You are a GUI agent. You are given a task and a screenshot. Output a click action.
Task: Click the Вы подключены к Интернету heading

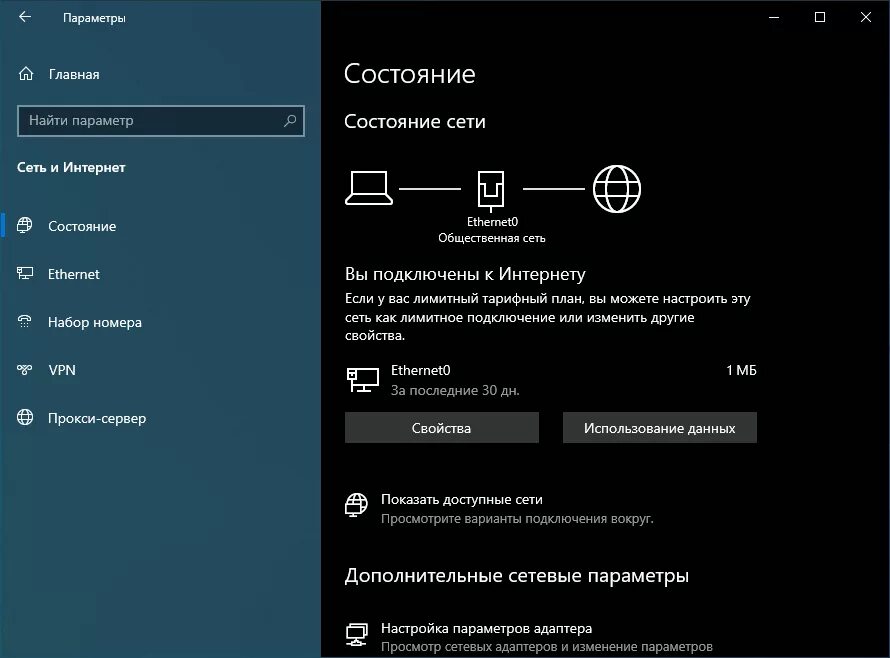[x=465, y=274]
